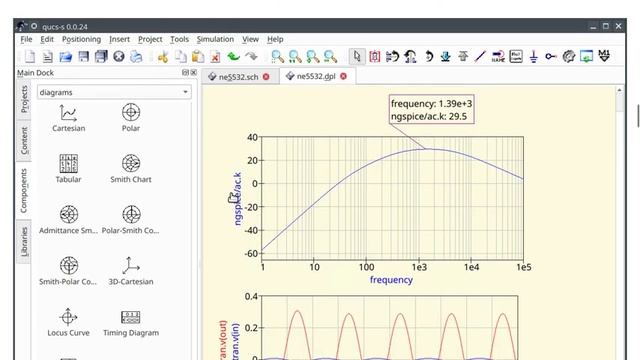Paste from clipboard
This screenshot has width=640, height=360.
tap(198, 56)
